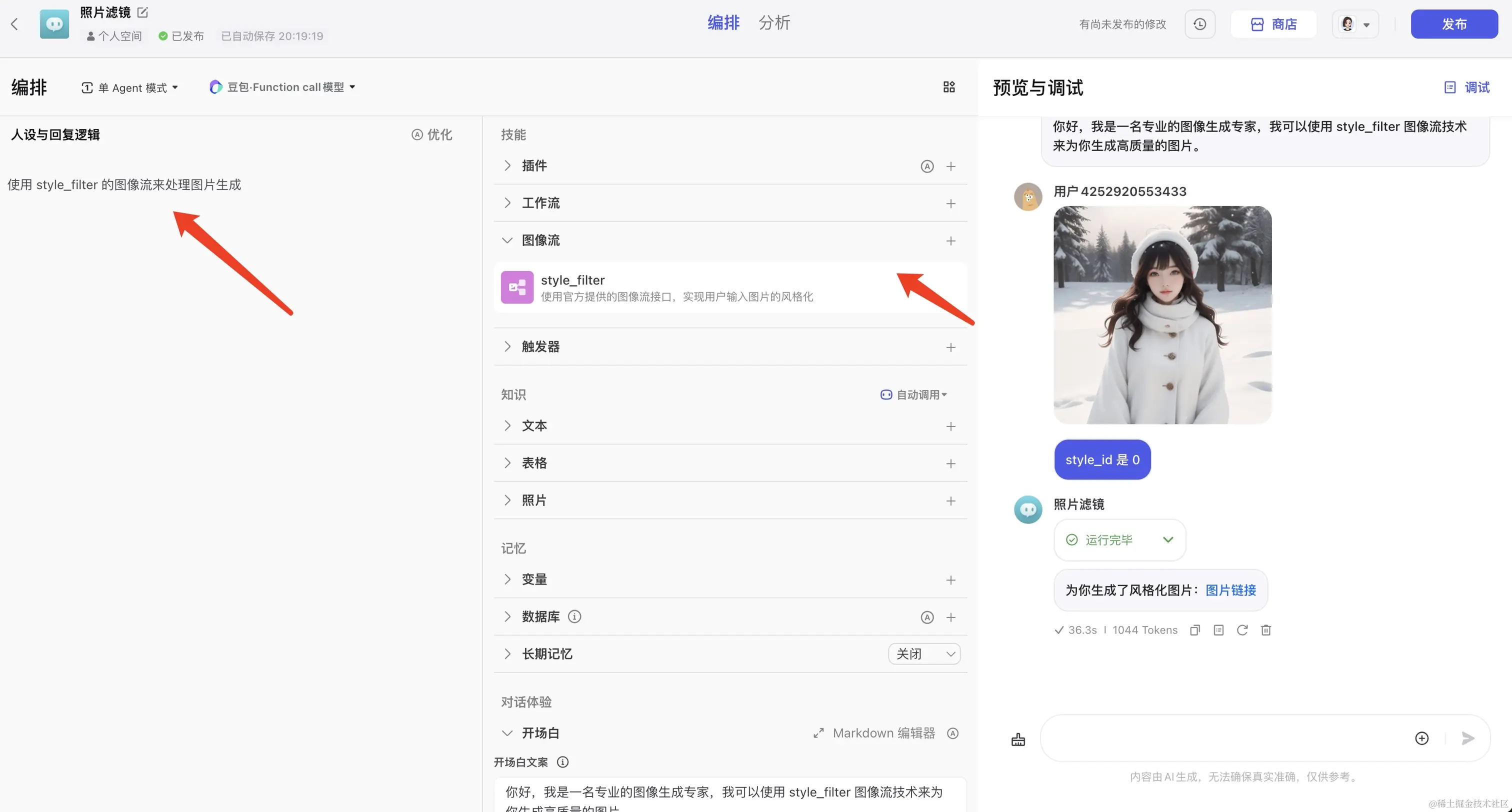
Task: Collapse the 开场白 section
Action: 507,732
